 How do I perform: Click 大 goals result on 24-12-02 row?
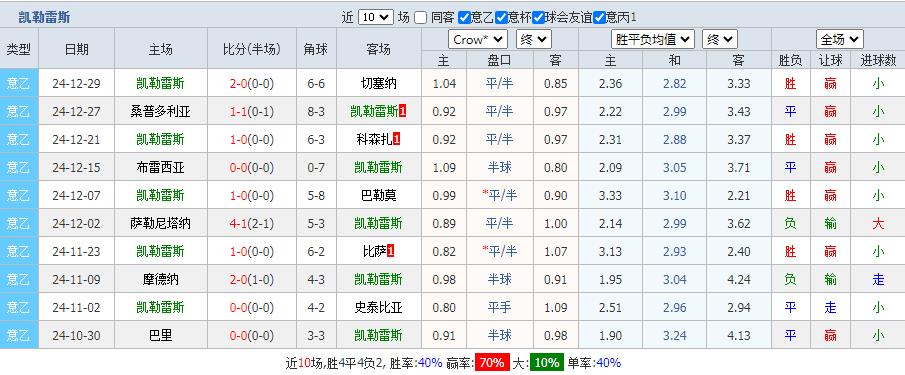point(878,223)
